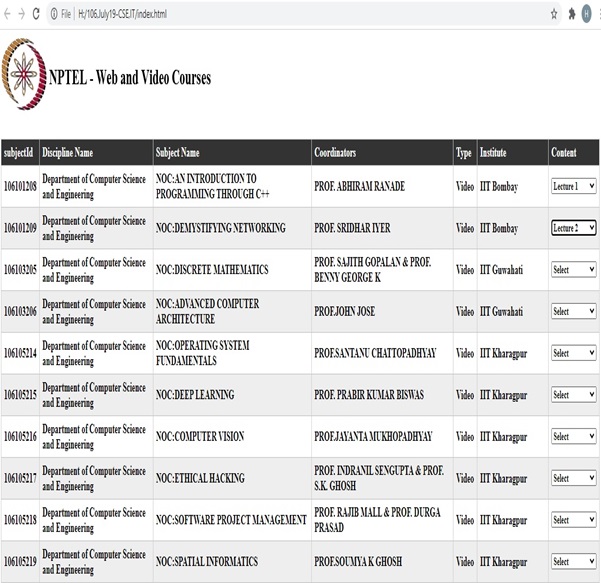
Task: Click the Subject Name column header
Action: (x=178, y=153)
